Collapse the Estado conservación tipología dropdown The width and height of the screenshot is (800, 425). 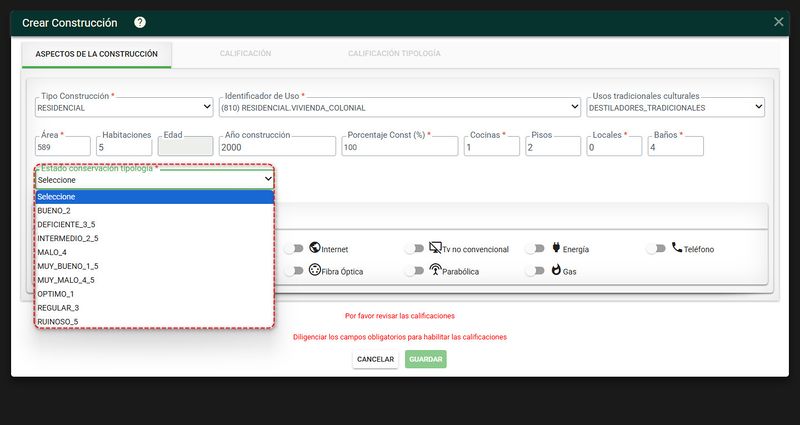tap(155, 180)
